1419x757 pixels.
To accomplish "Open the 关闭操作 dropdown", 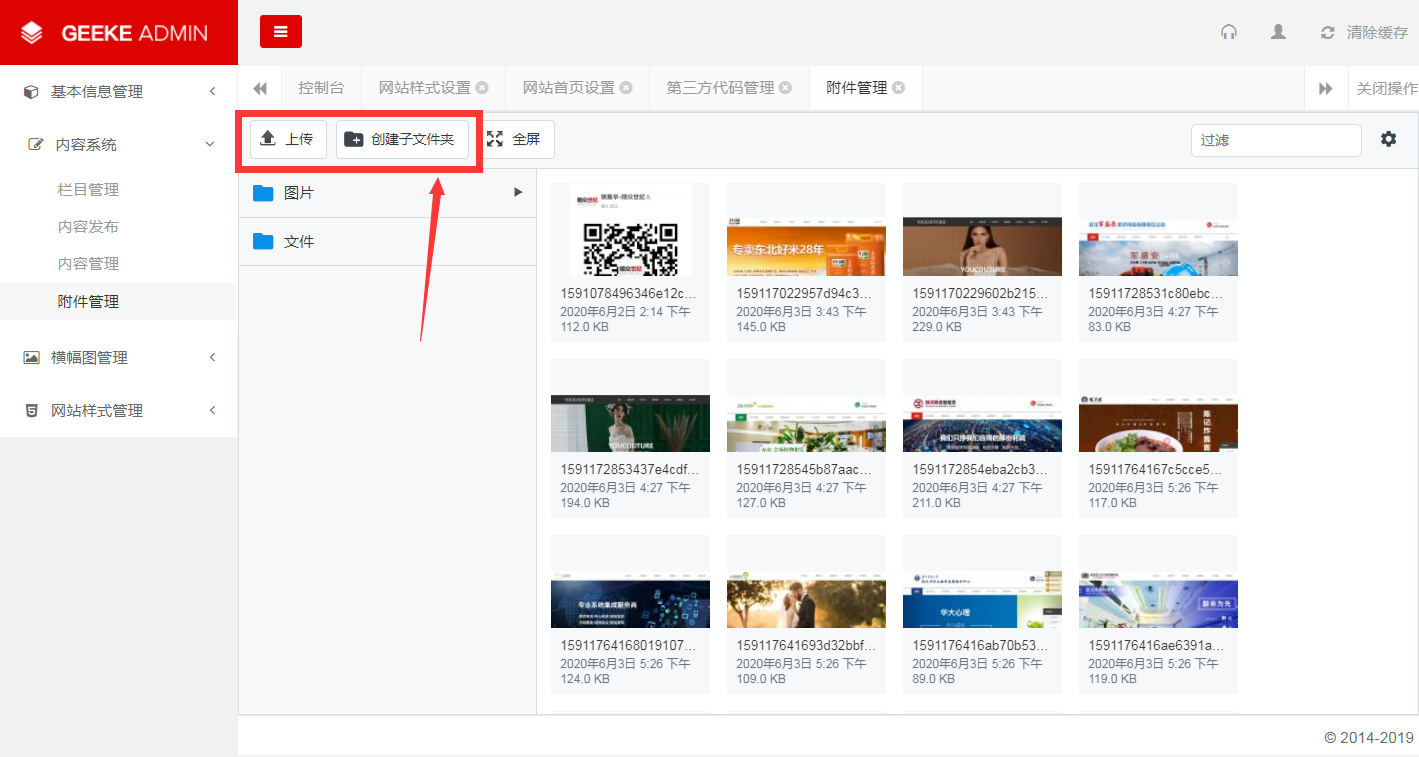I will click(1384, 88).
